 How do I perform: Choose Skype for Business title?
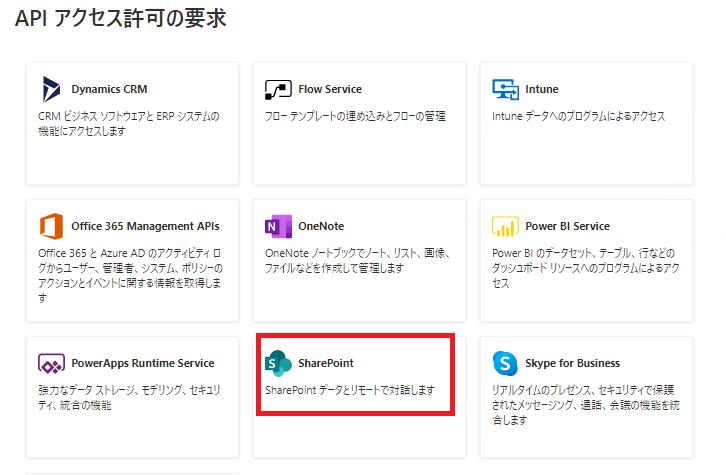tap(572, 363)
